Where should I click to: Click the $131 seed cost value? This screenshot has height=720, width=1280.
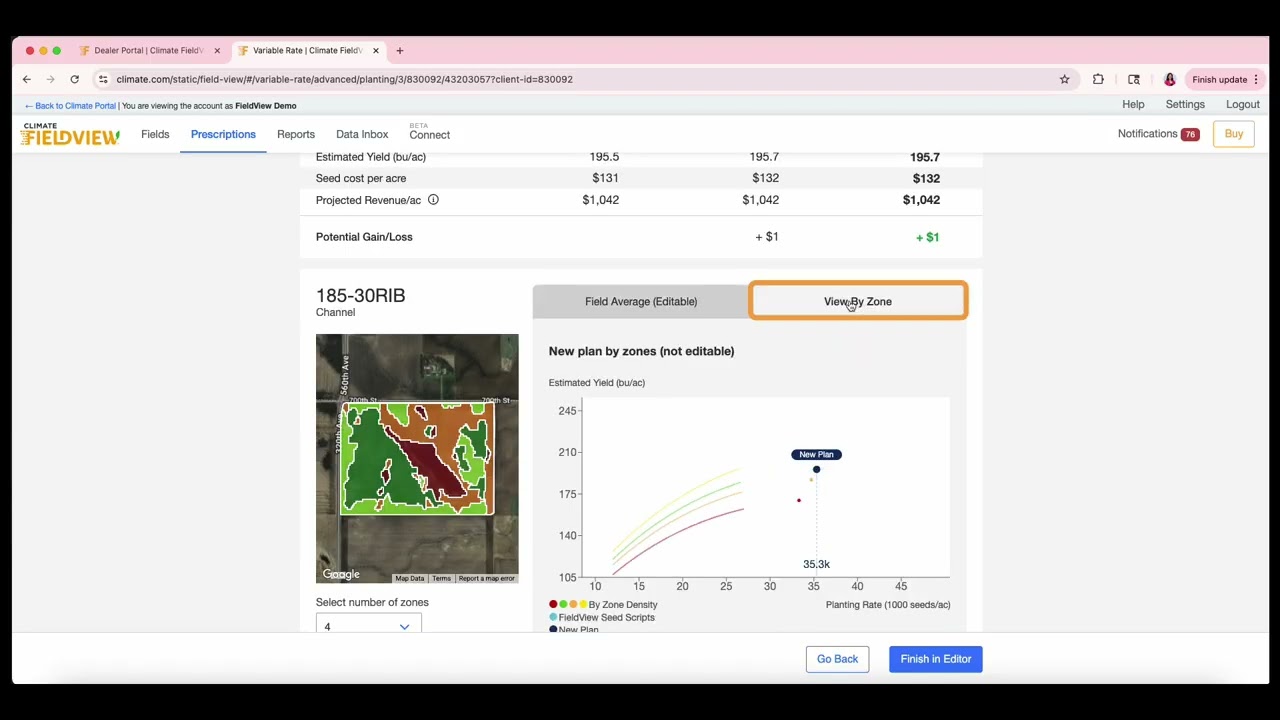point(605,178)
